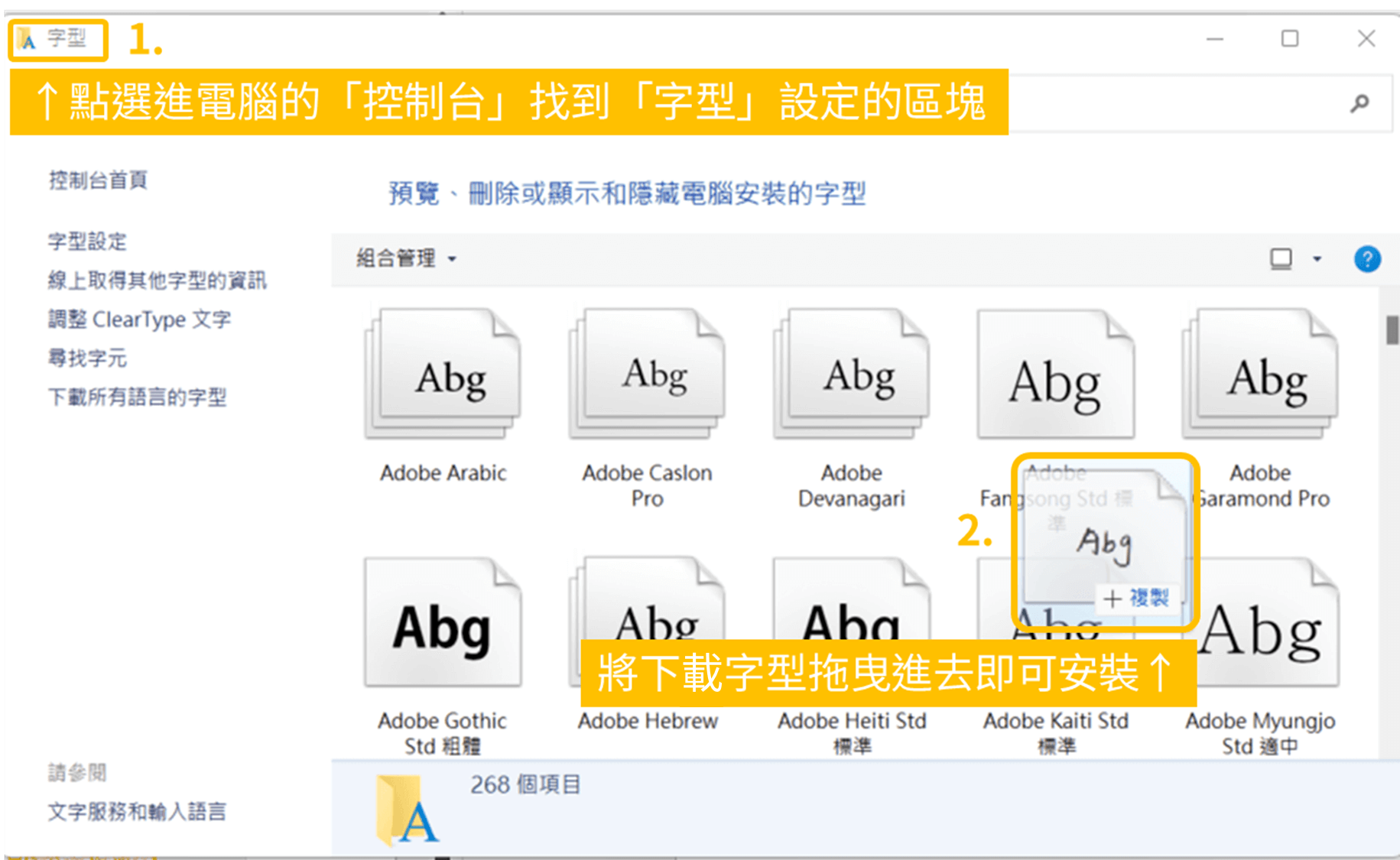Viewport: 1400px width, 860px height.
Task: Click the Adobe Myungjo Std 適中 label
Action: [x=1260, y=733]
